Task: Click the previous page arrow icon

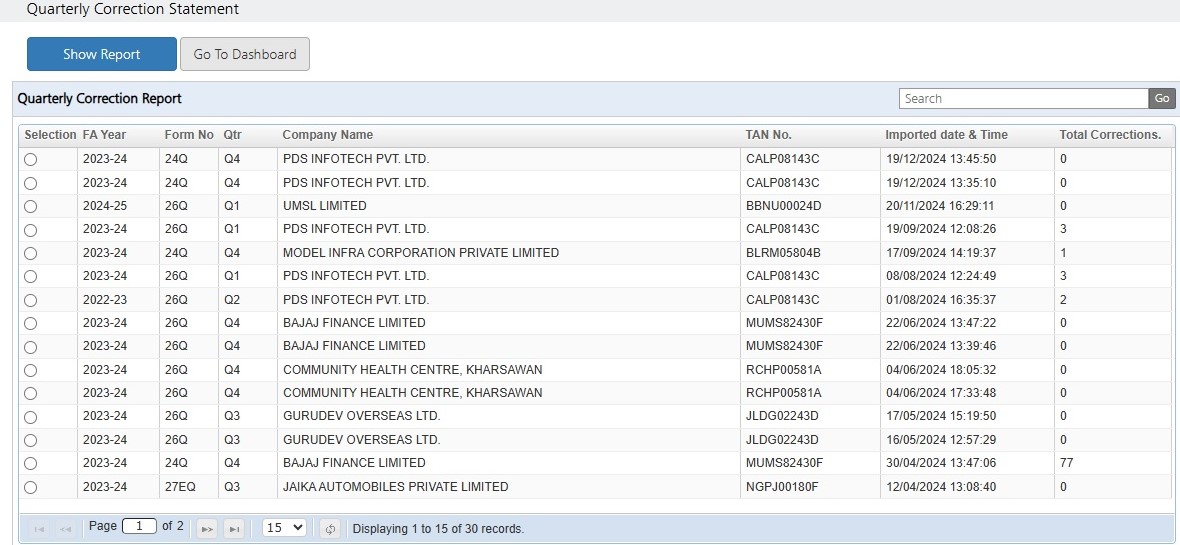Action: [65, 529]
